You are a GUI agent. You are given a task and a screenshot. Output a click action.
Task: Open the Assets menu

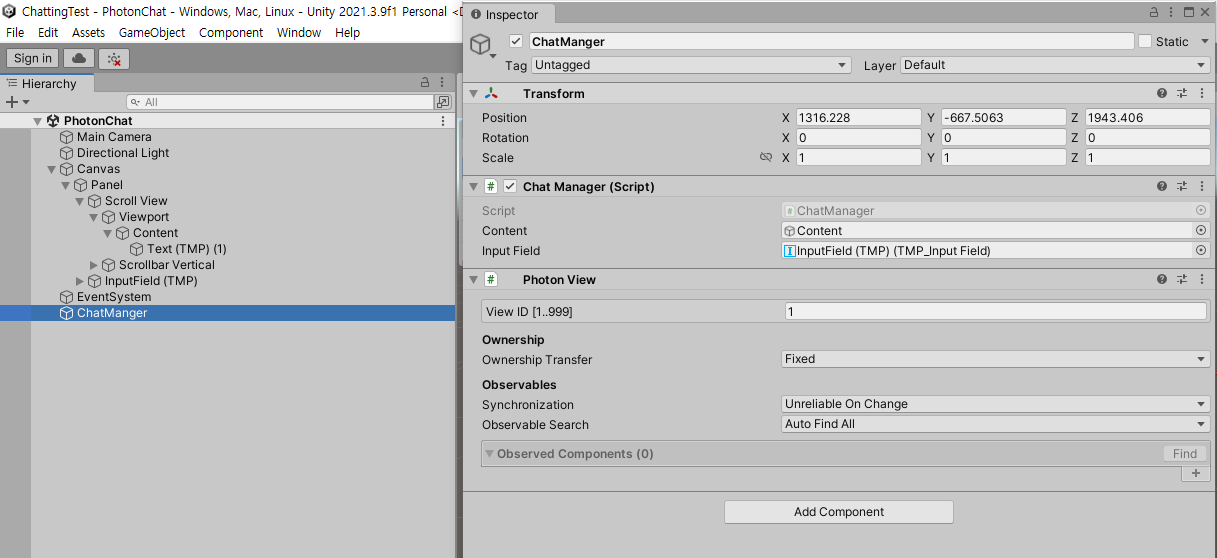coord(88,33)
